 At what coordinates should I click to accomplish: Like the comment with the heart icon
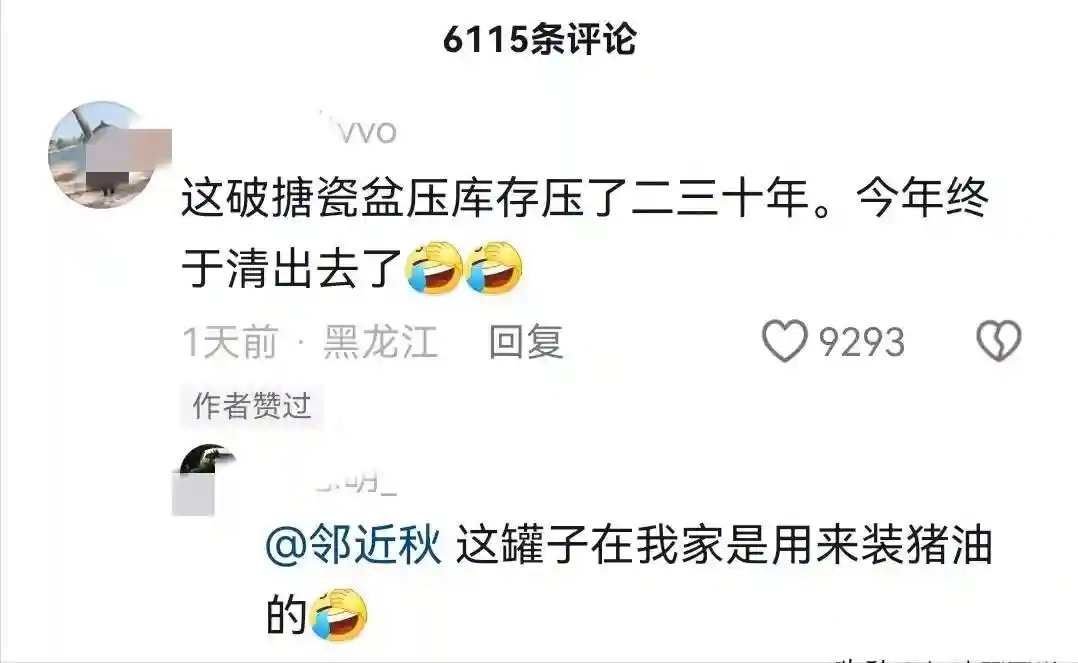click(x=784, y=341)
